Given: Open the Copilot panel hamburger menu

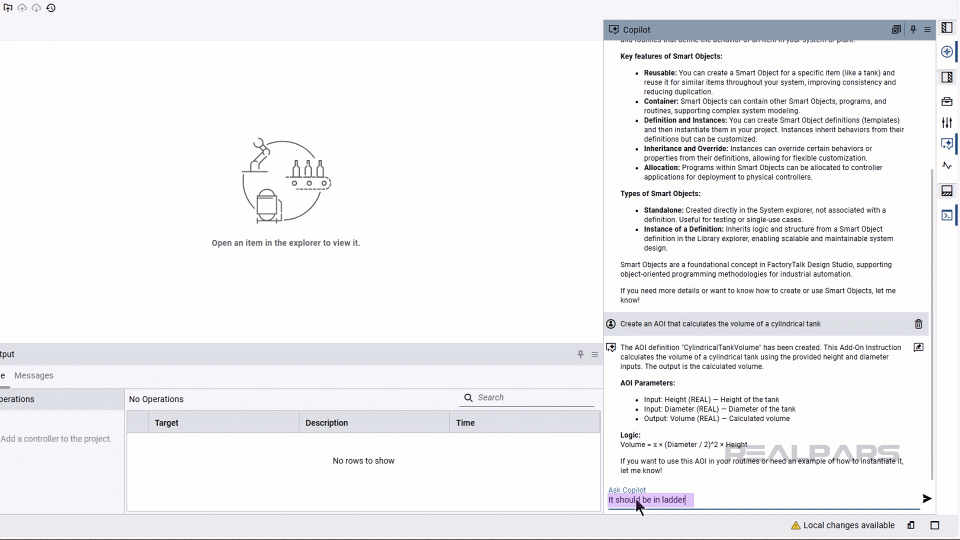Looking at the screenshot, I should [x=927, y=29].
